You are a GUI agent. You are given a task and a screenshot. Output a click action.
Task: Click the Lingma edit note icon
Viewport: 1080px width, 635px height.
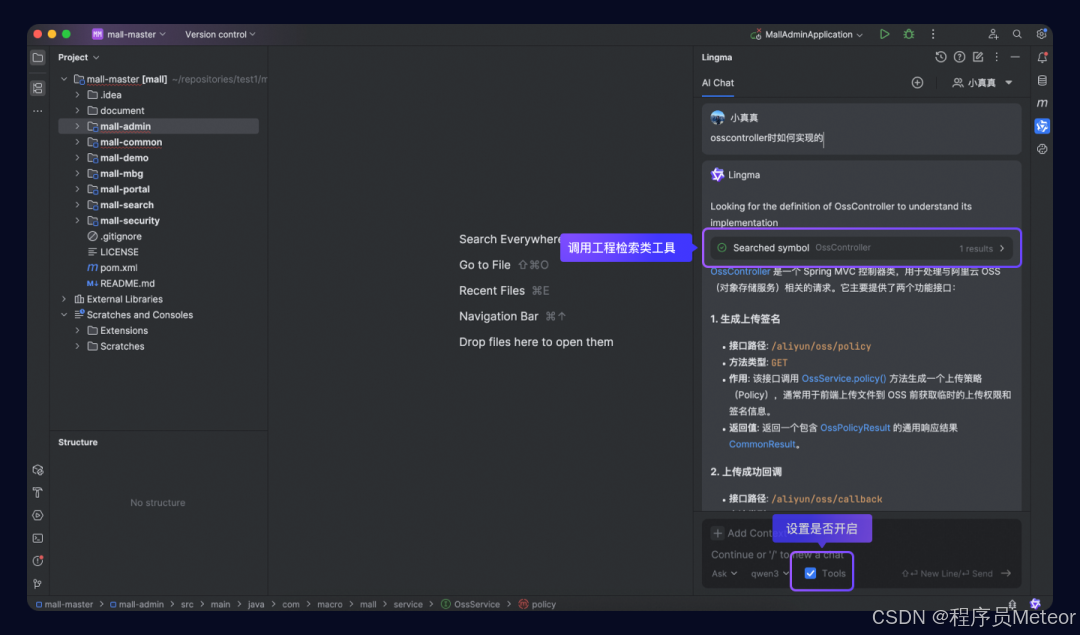click(978, 57)
